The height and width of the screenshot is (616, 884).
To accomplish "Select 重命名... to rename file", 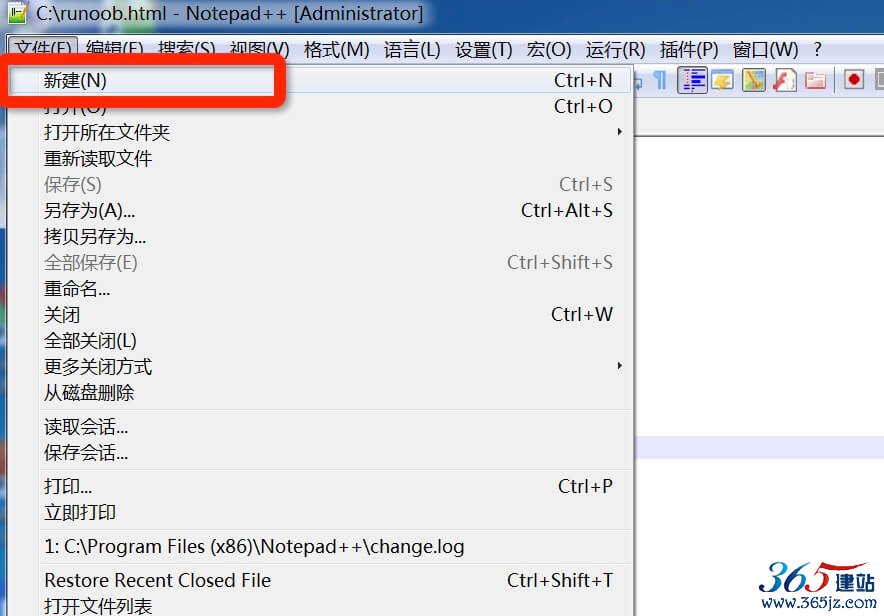I will [320, 288].
